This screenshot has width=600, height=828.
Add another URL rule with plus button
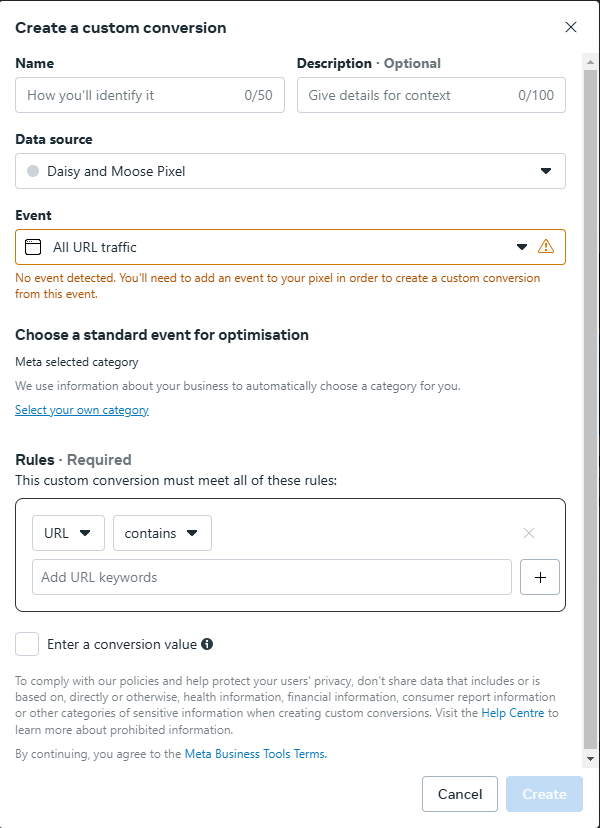click(540, 577)
